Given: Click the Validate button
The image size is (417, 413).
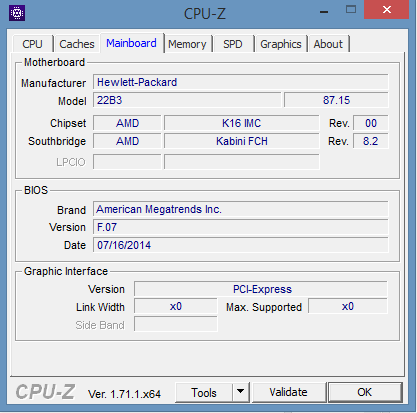Looking at the screenshot, I should [x=289, y=393].
